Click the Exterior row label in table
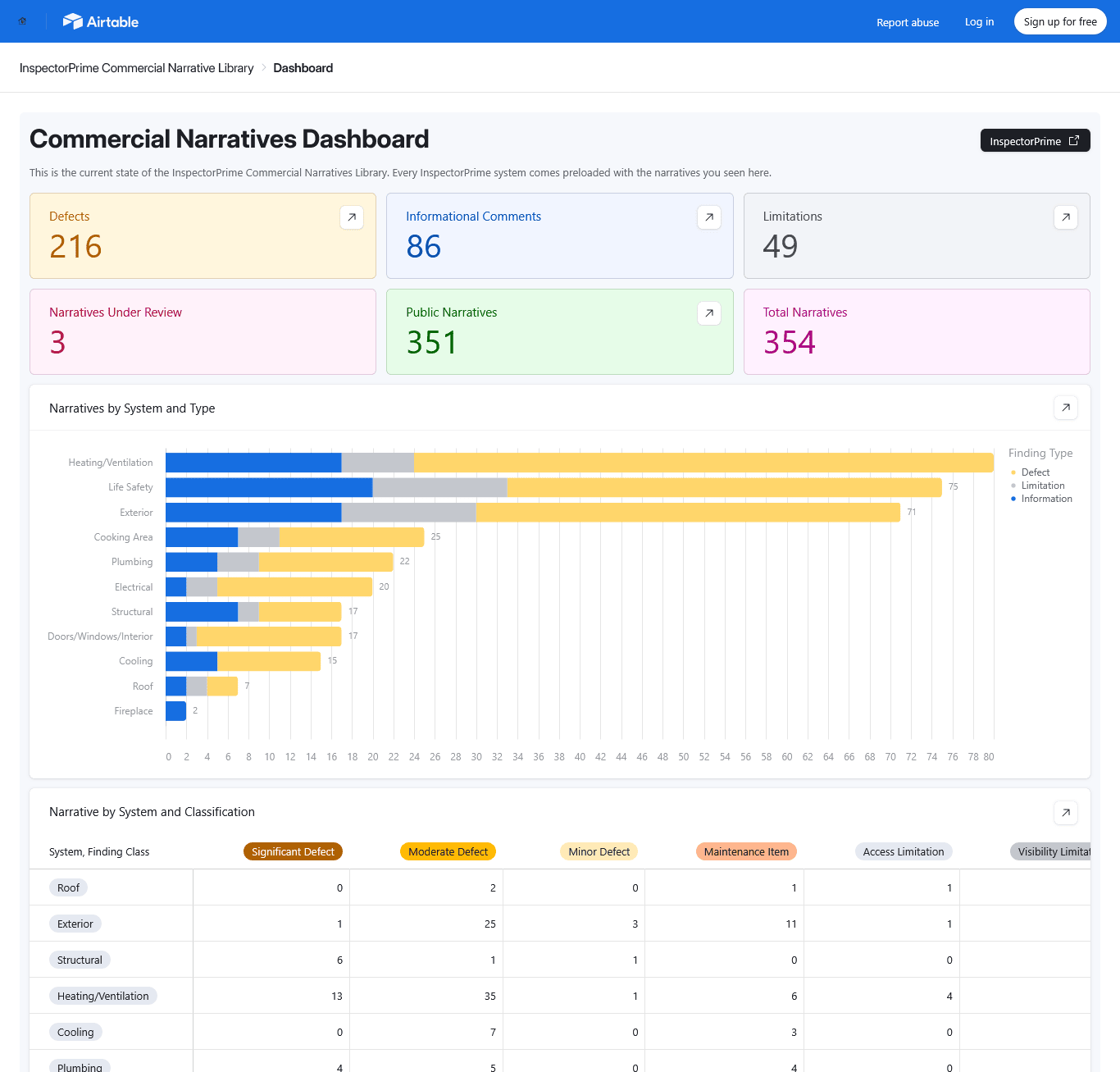This screenshot has width=1120, height=1072. pyautogui.click(x=75, y=924)
